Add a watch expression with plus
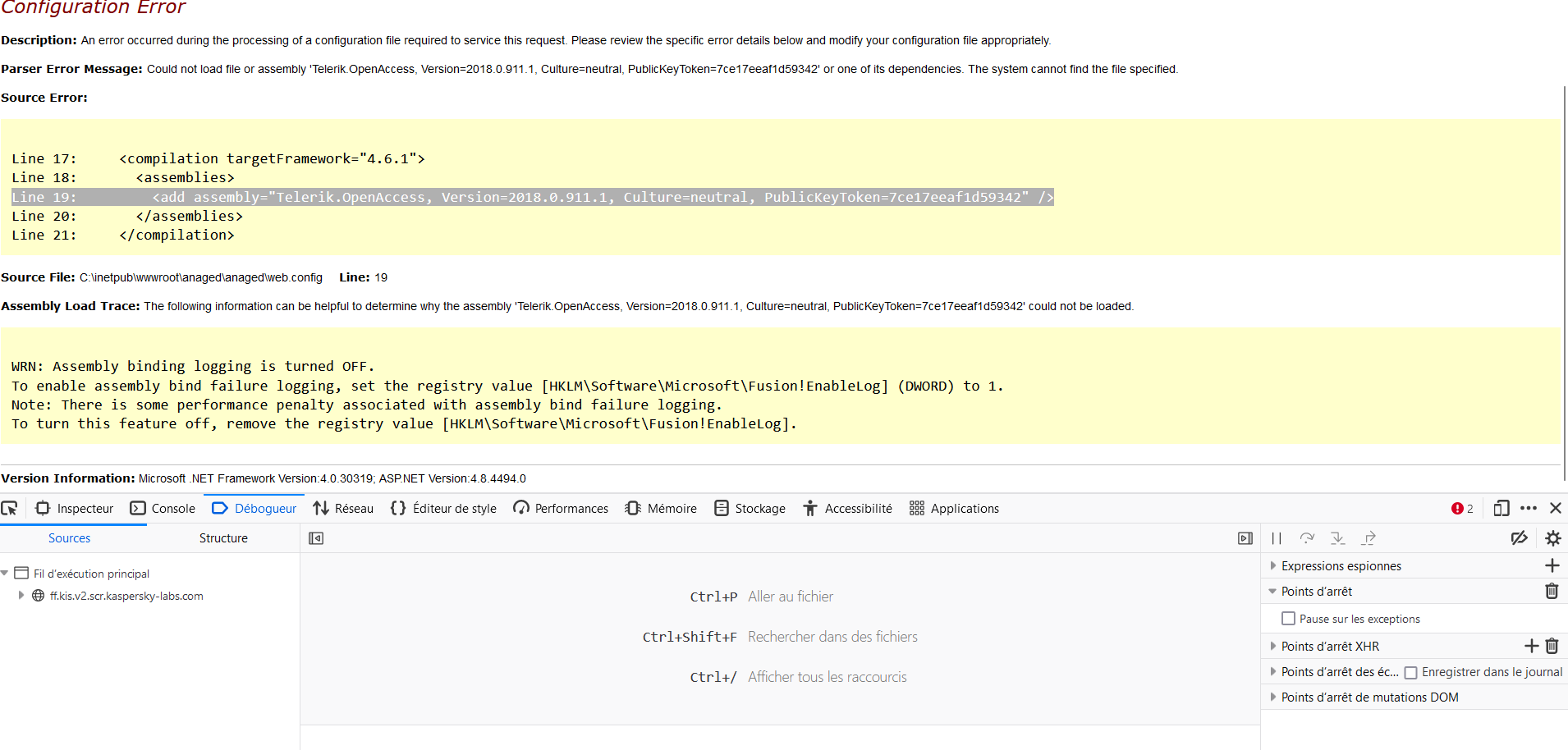 (x=1552, y=565)
